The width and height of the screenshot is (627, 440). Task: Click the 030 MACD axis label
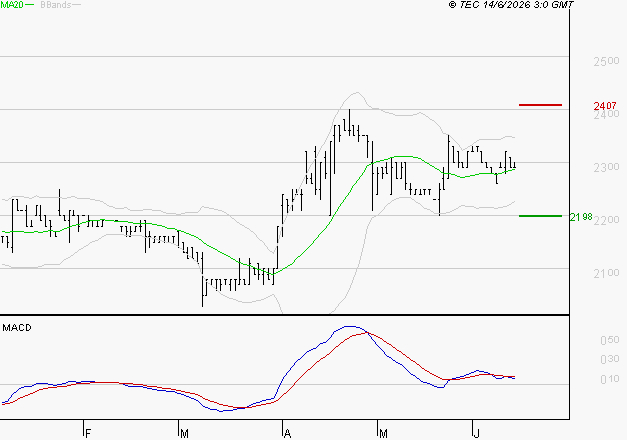point(610,359)
